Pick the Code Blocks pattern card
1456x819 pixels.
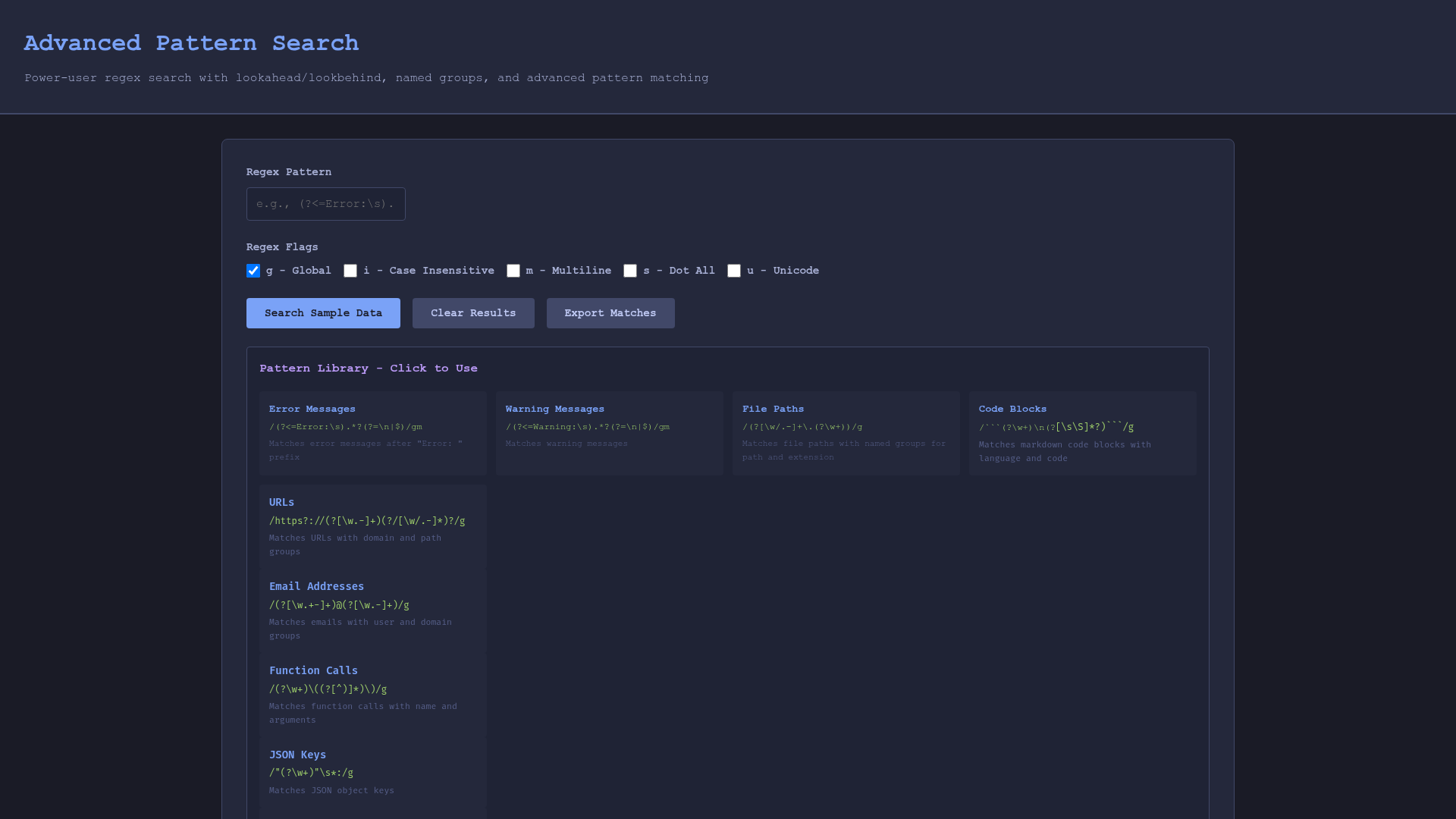pos(1082,433)
